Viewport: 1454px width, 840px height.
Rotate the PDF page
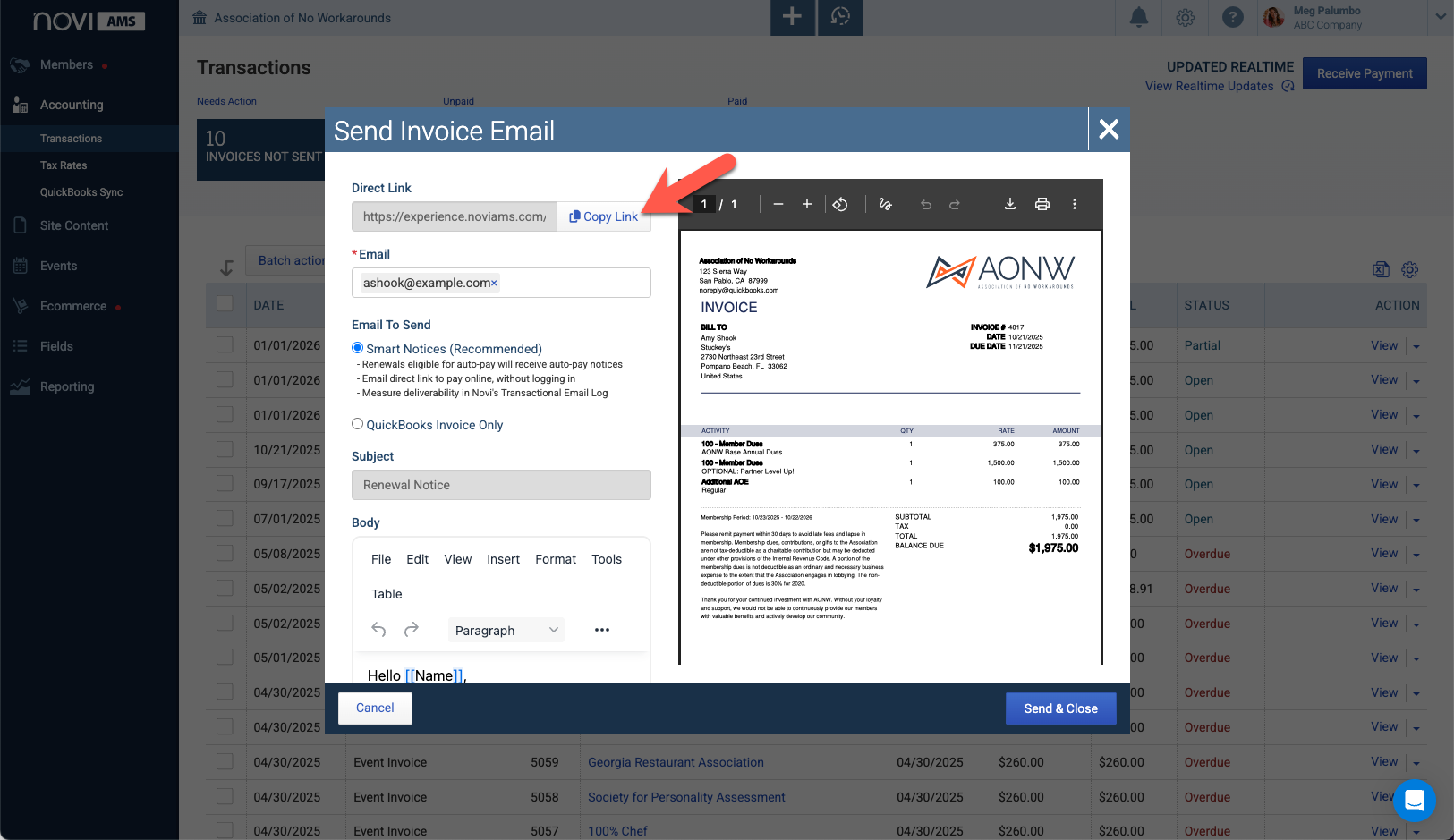click(840, 204)
